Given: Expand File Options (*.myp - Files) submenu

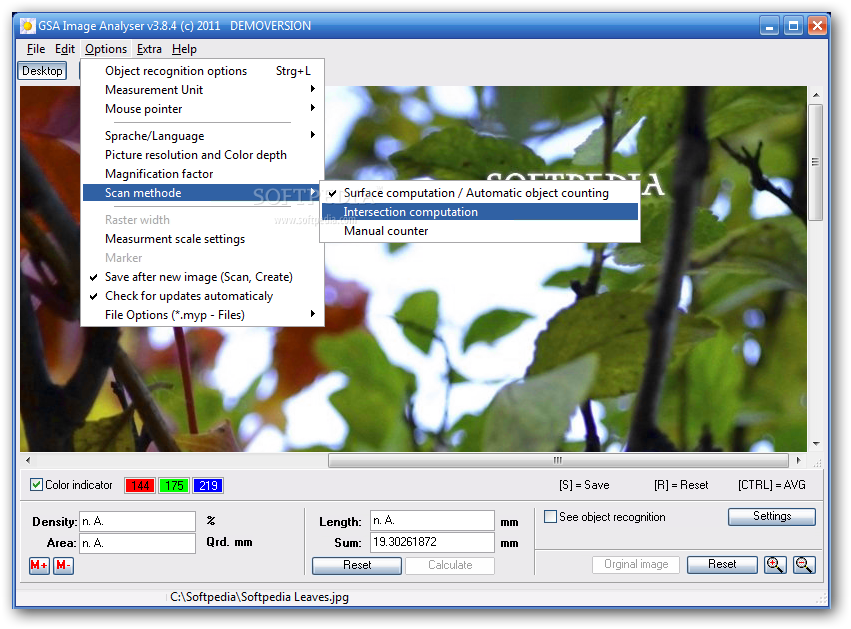Looking at the screenshot, I should 203,315.
